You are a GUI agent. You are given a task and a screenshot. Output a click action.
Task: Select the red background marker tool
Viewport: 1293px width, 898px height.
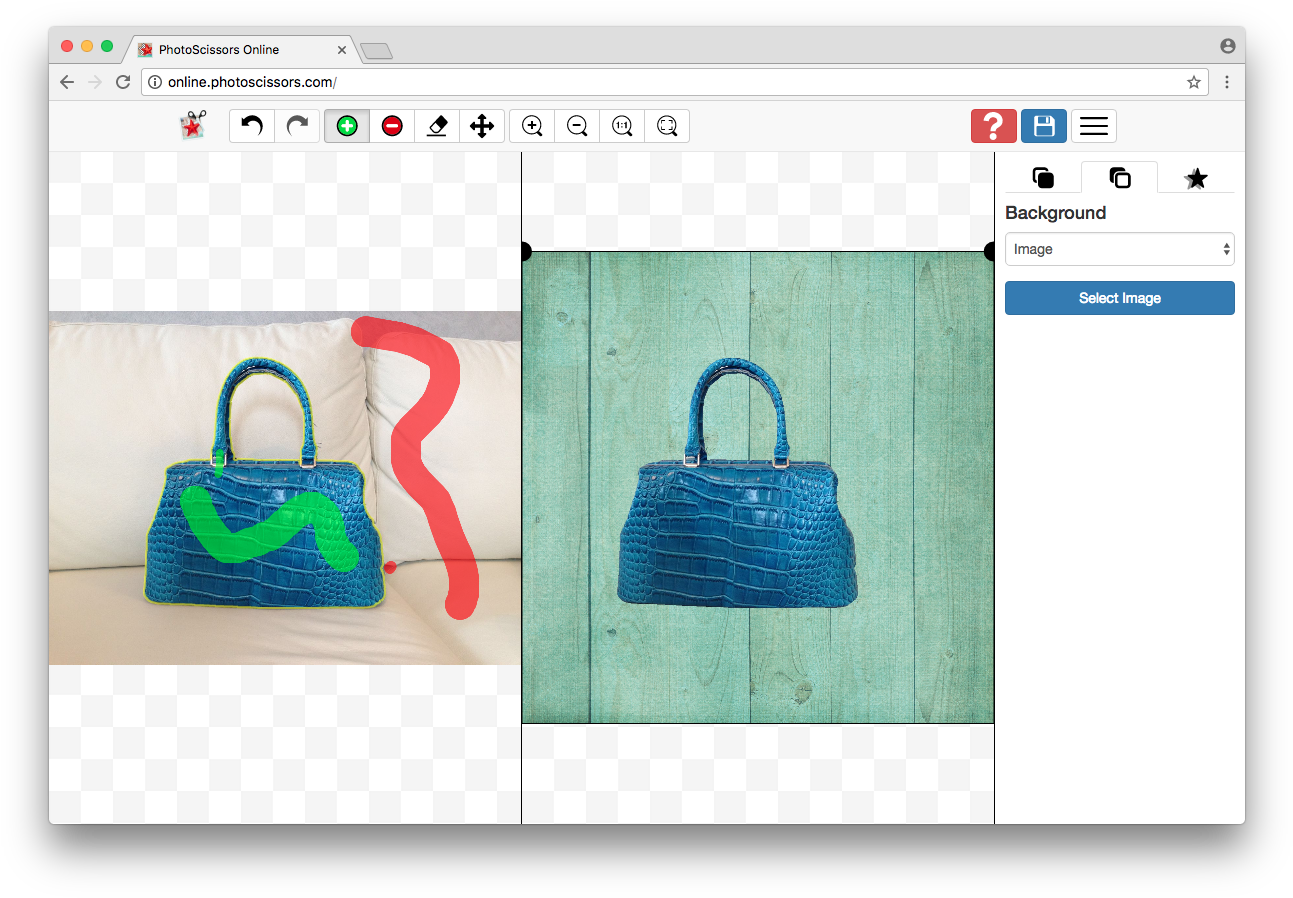tap(392, 126)
